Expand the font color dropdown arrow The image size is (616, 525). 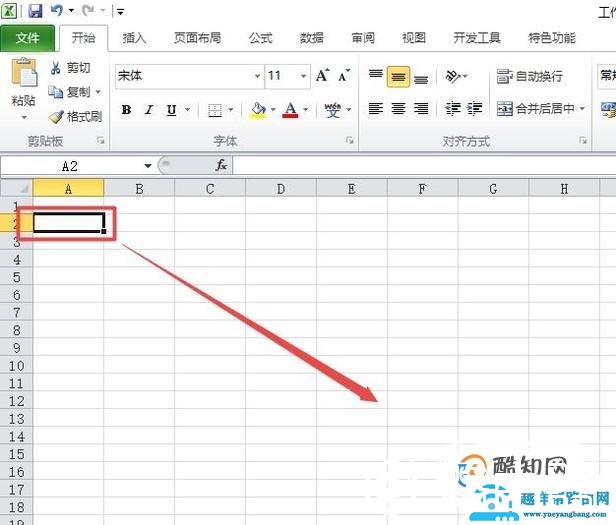306,110
